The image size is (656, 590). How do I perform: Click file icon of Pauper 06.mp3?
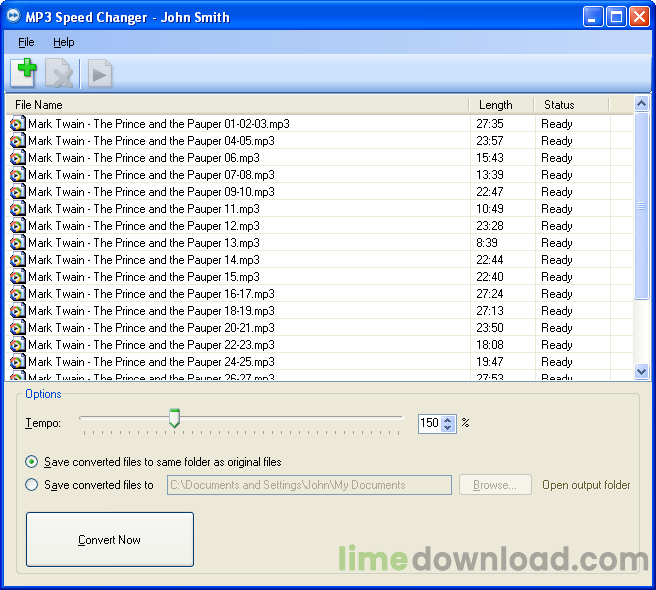coord(17,158)
